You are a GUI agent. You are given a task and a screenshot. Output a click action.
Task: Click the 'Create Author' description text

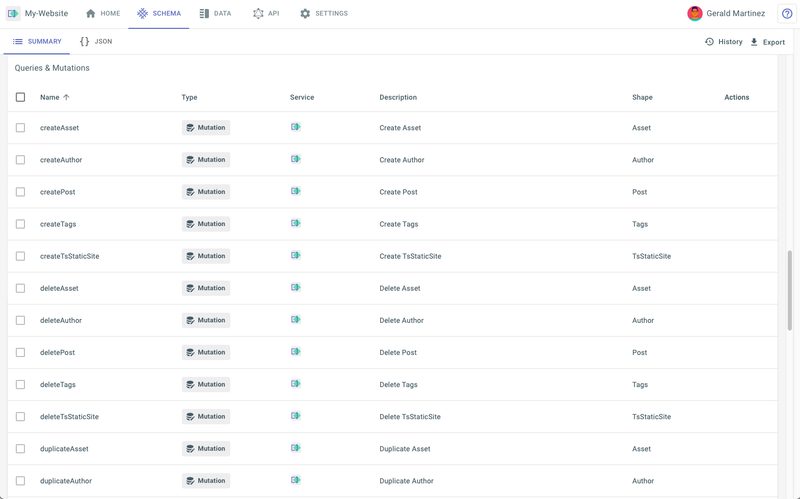(402, 160)
